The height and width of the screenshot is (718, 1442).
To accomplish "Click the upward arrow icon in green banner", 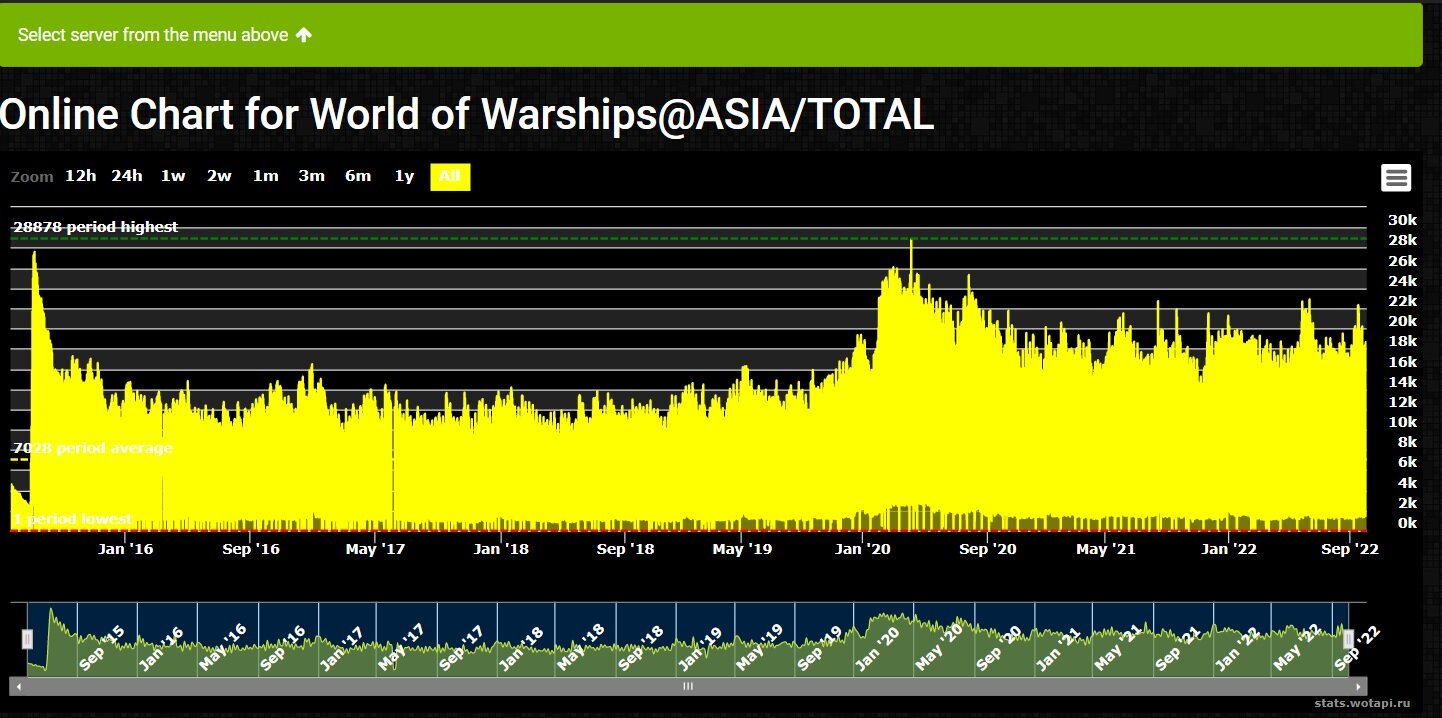I will pos(304,35).
